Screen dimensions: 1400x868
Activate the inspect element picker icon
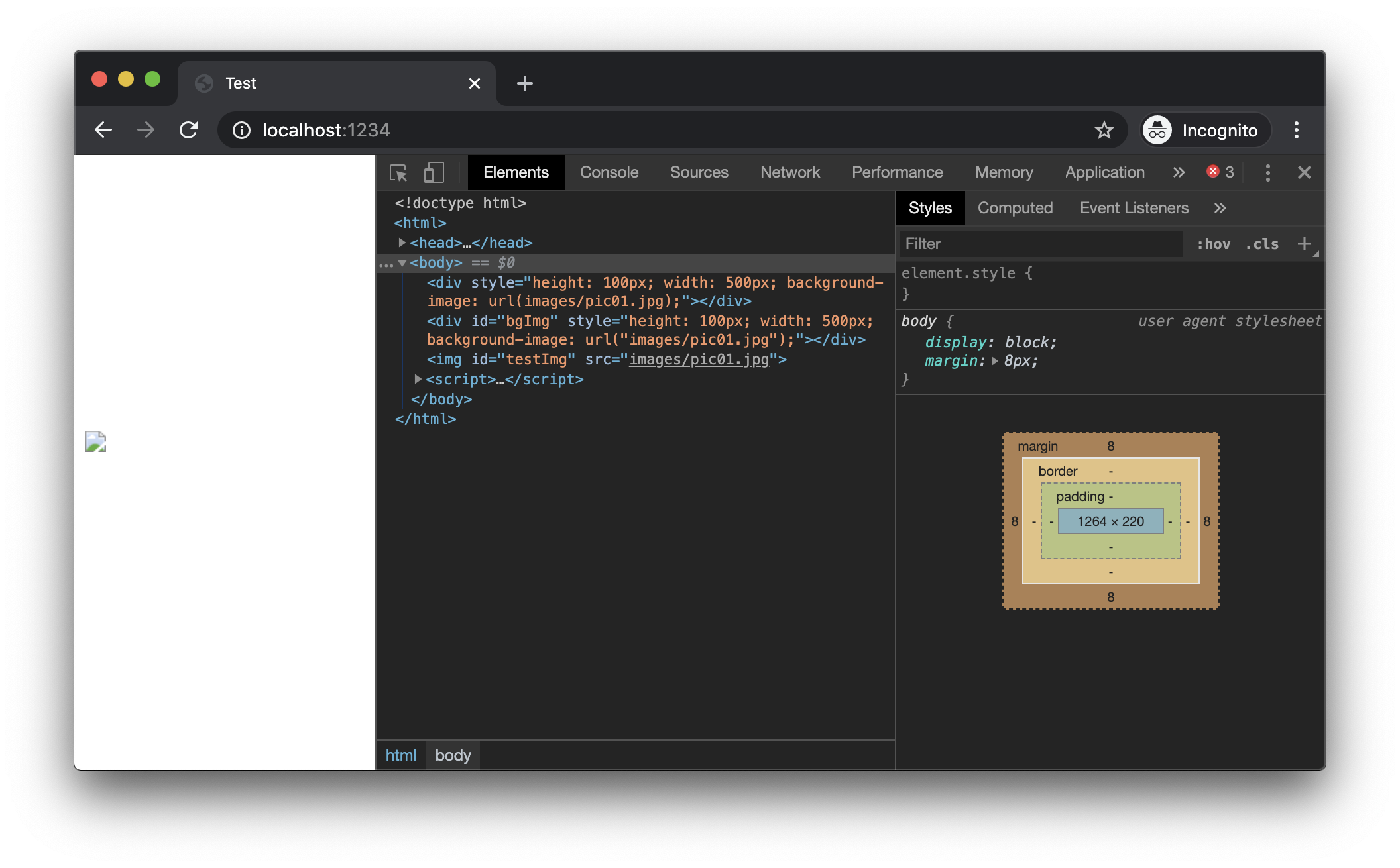[398, 173]
